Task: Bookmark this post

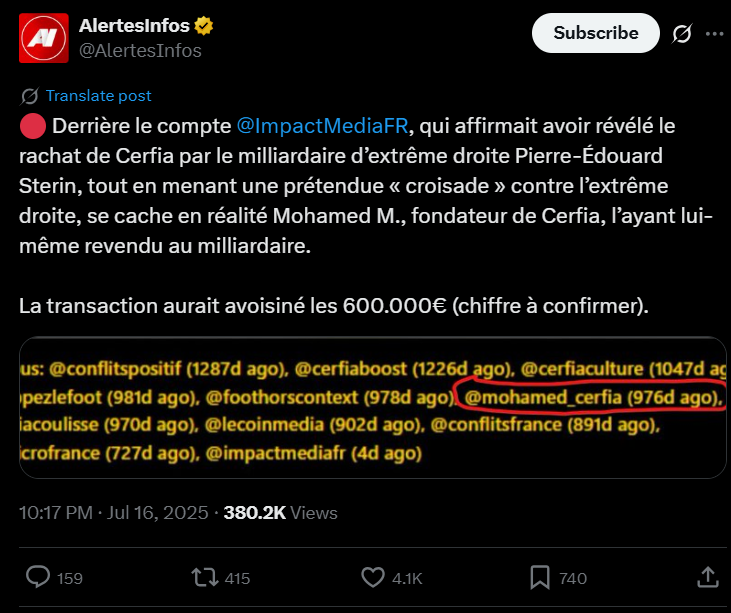Action: pos(540,578)
